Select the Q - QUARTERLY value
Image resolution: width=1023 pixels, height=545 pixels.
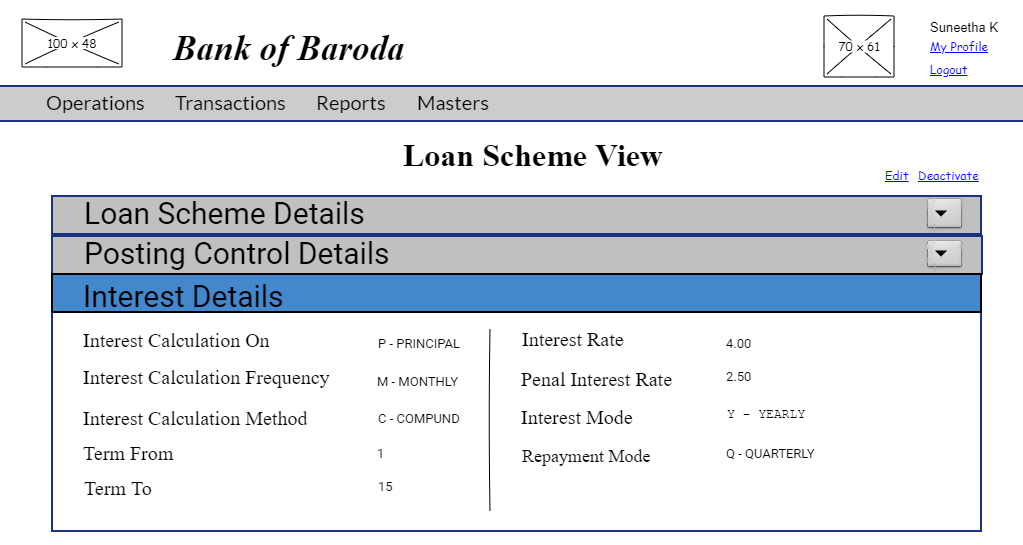tap(770, 454)
